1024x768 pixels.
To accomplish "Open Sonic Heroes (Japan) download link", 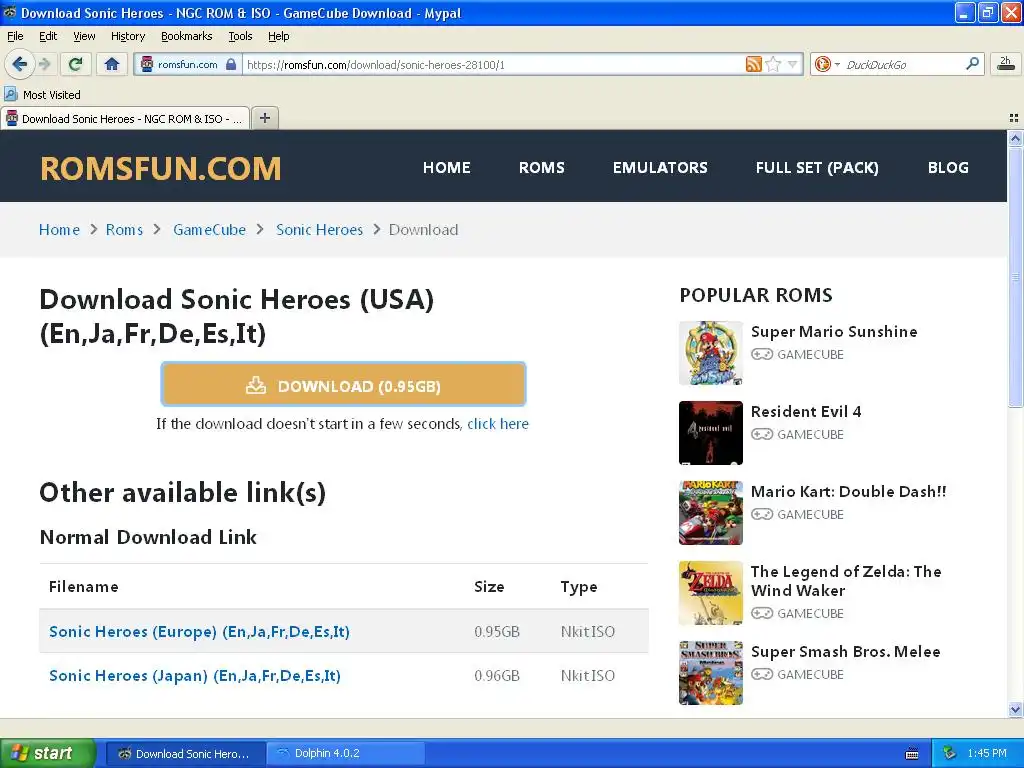I will click(195, 675).
